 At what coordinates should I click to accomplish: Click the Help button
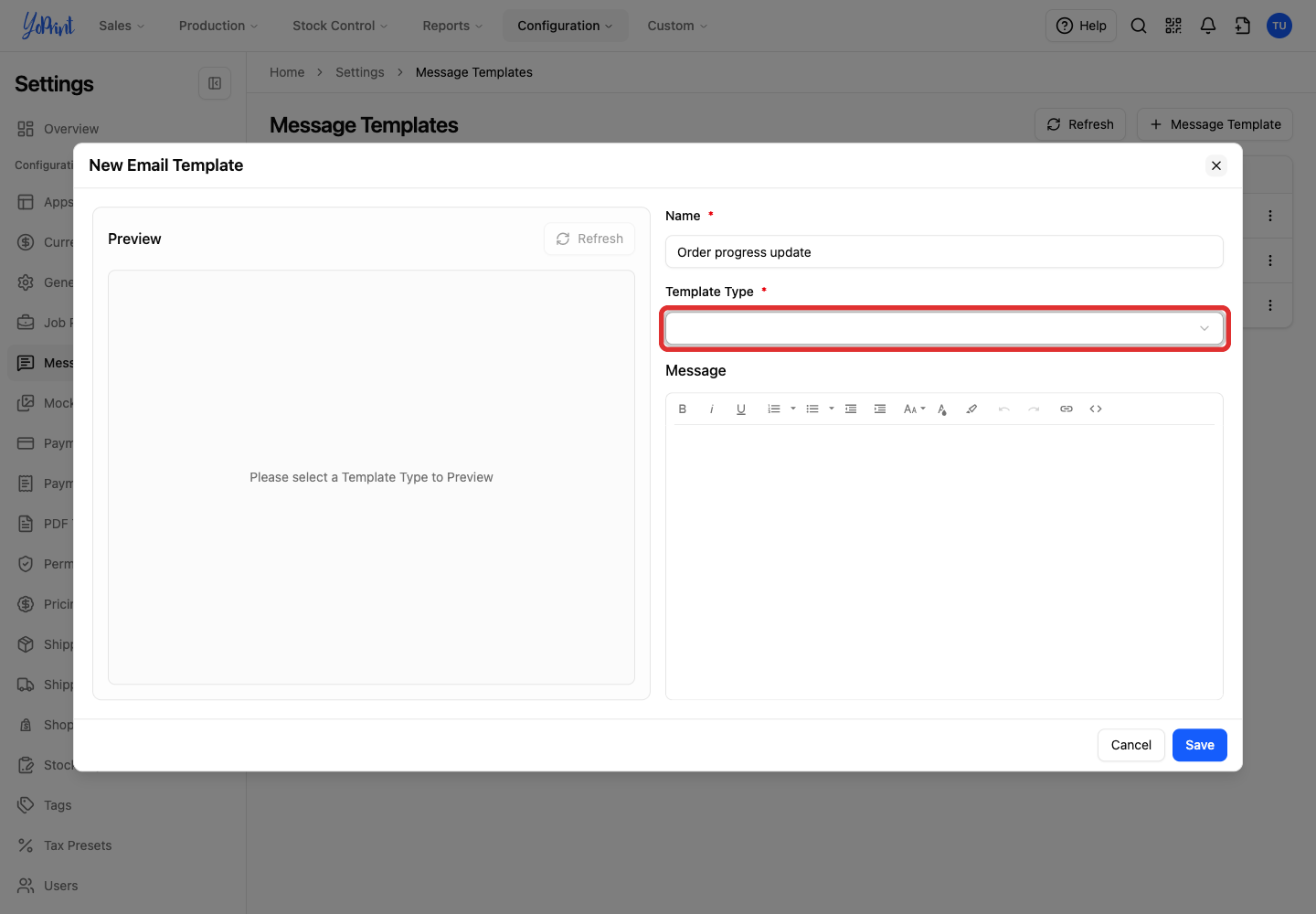(1081, 26)
